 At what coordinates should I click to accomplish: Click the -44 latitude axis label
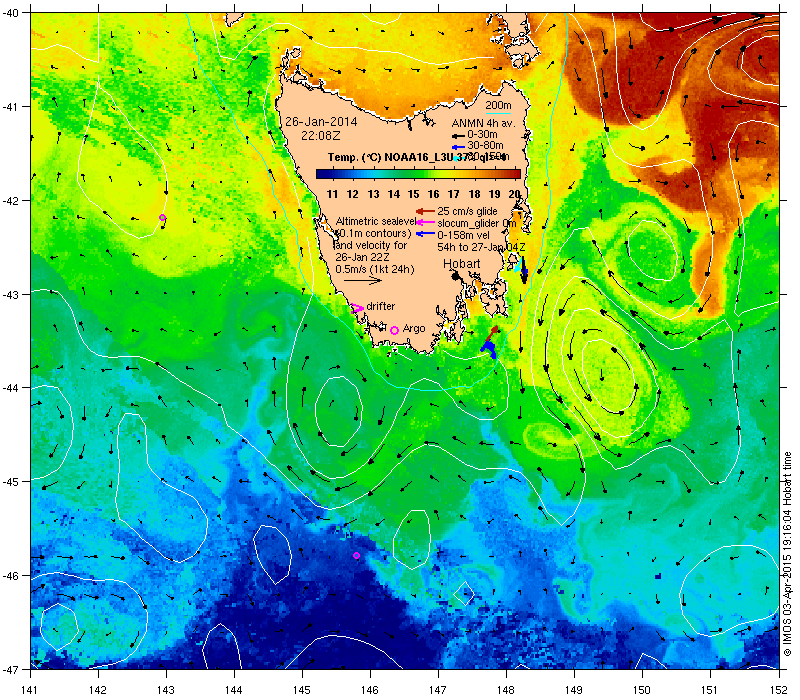[x=9, y=388]
